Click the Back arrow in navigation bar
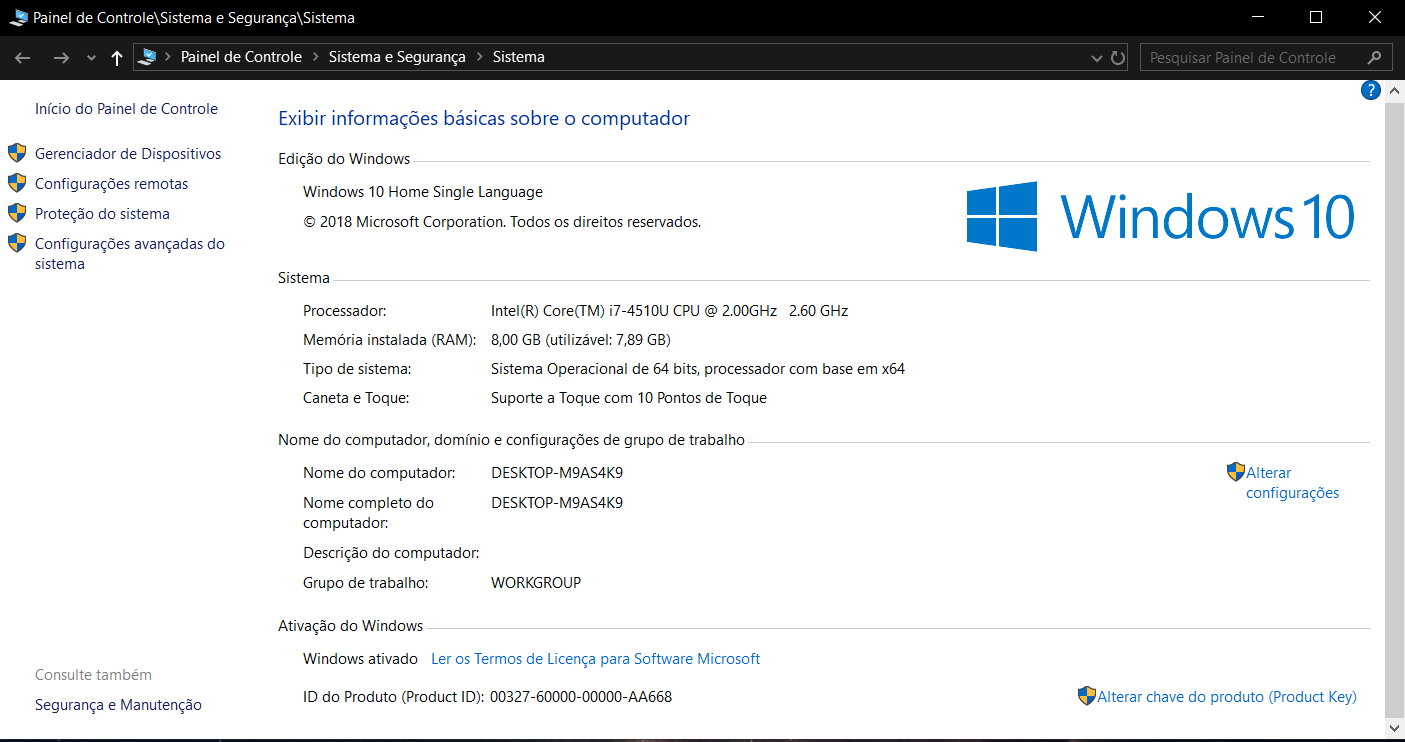This screenshot has width=1405, height=742. pos(22,58)
